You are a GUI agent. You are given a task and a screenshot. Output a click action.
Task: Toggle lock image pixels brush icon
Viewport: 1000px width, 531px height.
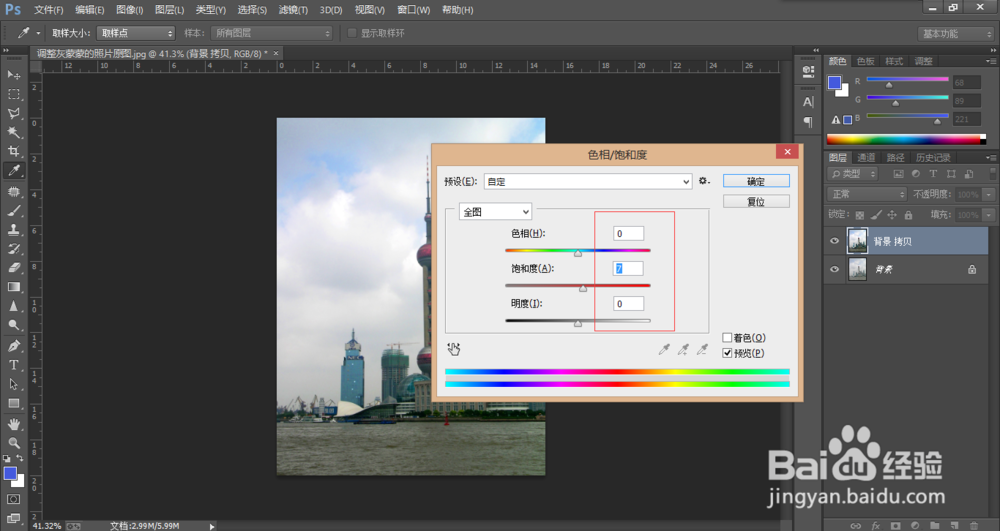[876, 215]
